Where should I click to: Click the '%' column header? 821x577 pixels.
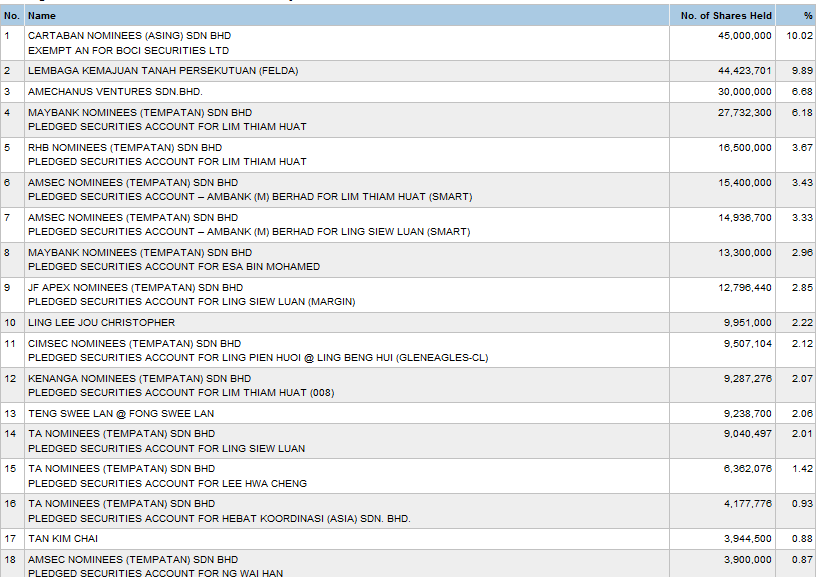coord(807,16)
